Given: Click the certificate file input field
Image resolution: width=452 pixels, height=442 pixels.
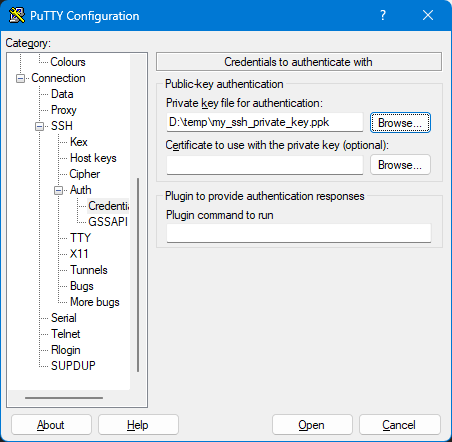Looking at the screenshot, I should coord(265,165).
